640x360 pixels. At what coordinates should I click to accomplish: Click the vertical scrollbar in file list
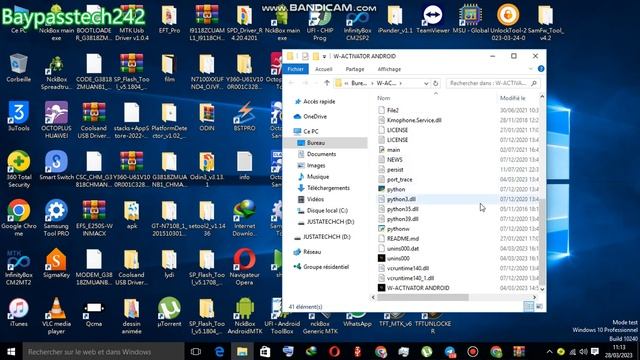click(x=542, y=241)
